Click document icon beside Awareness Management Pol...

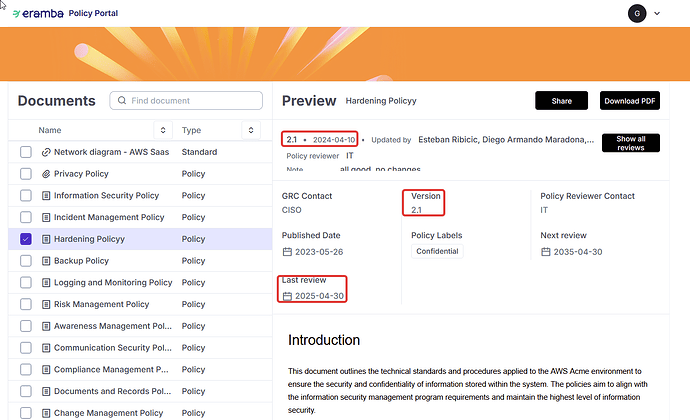click(46, 326)
